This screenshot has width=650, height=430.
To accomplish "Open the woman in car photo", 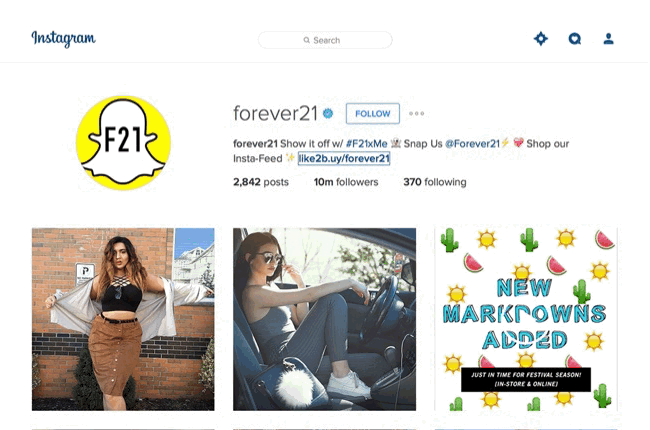I will point(324,319).
